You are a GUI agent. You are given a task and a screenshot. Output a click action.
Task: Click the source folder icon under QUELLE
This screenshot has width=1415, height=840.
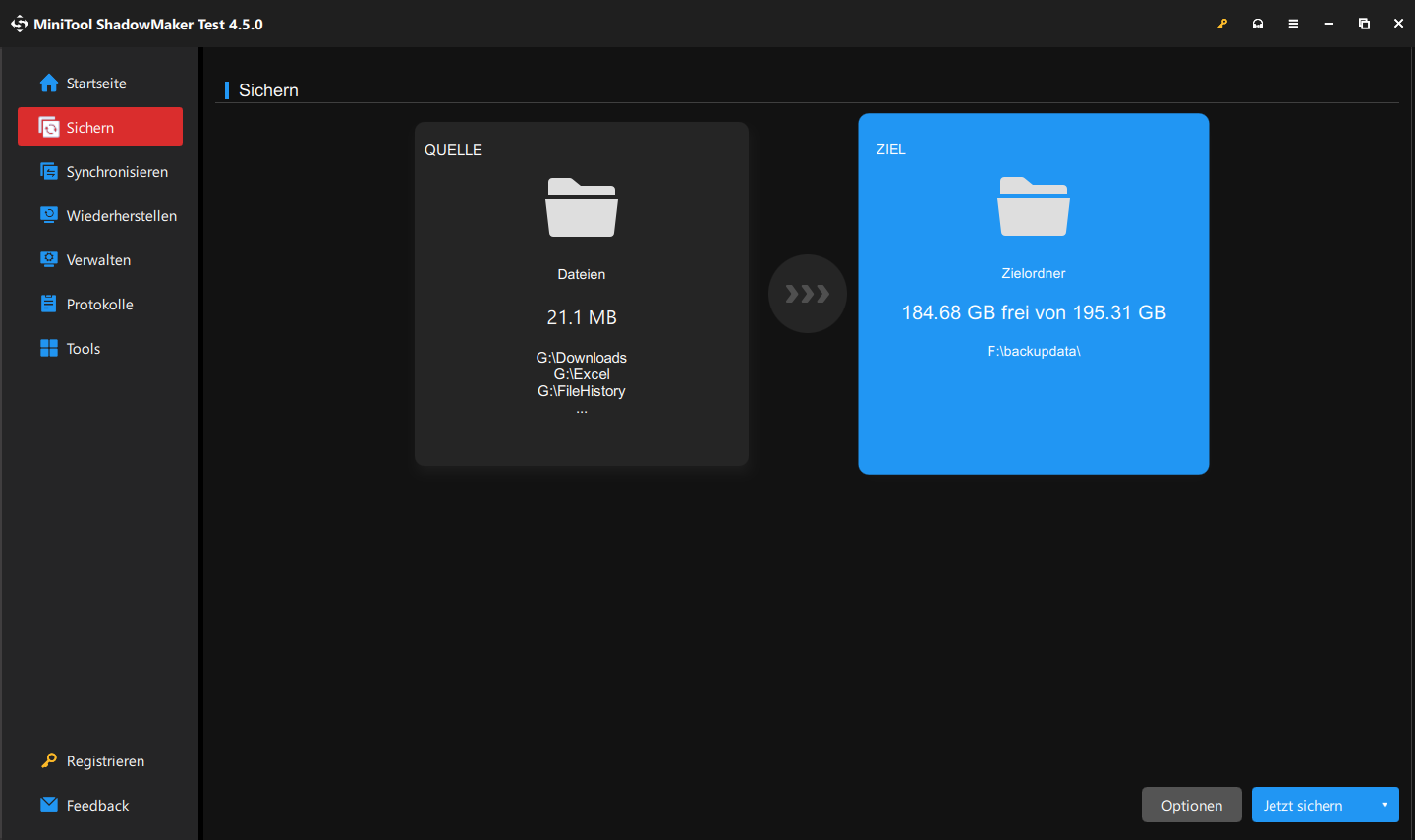click(x=582, y=207)
